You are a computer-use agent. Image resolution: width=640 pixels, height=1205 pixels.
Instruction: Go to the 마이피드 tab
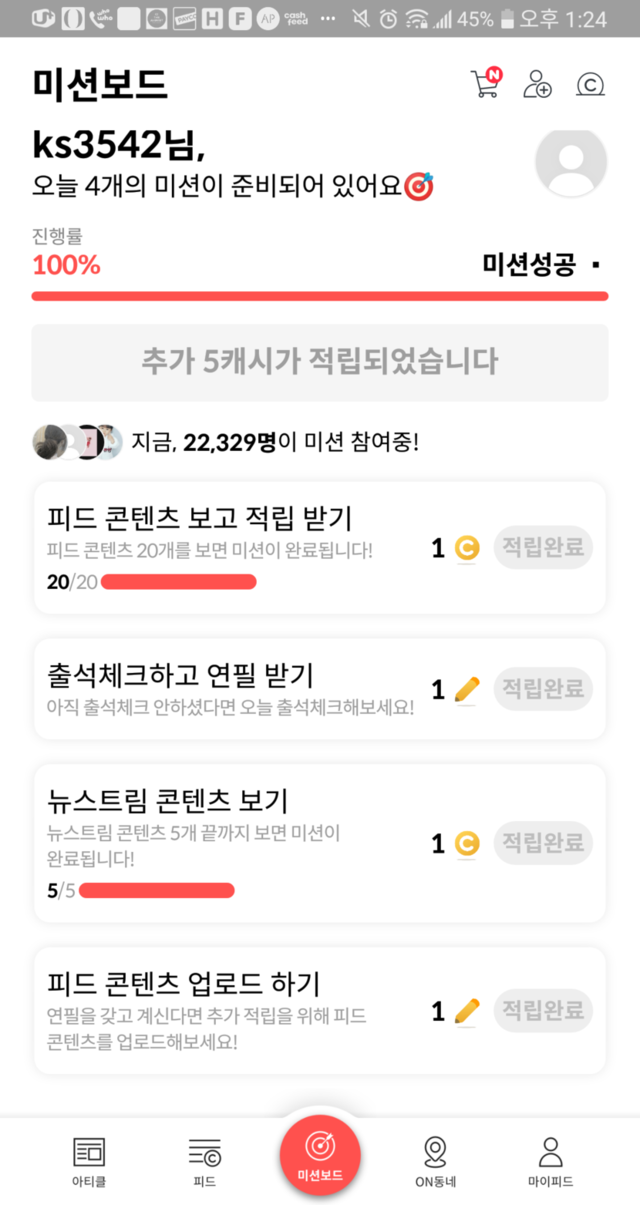pos(550,1160)
